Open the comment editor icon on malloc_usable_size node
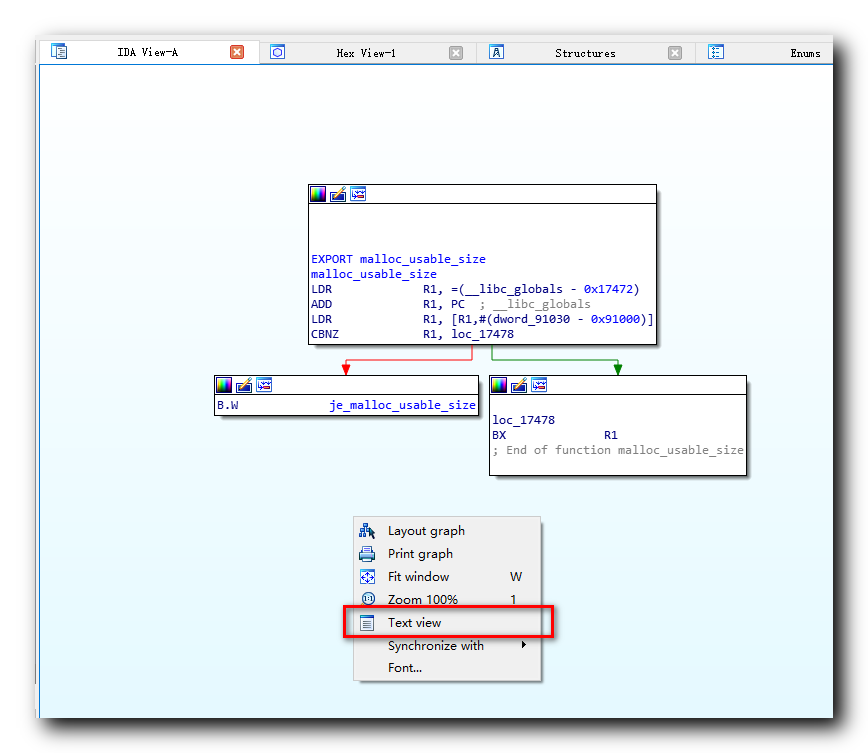This screenshot has width=868, height=753. (338, 194)
